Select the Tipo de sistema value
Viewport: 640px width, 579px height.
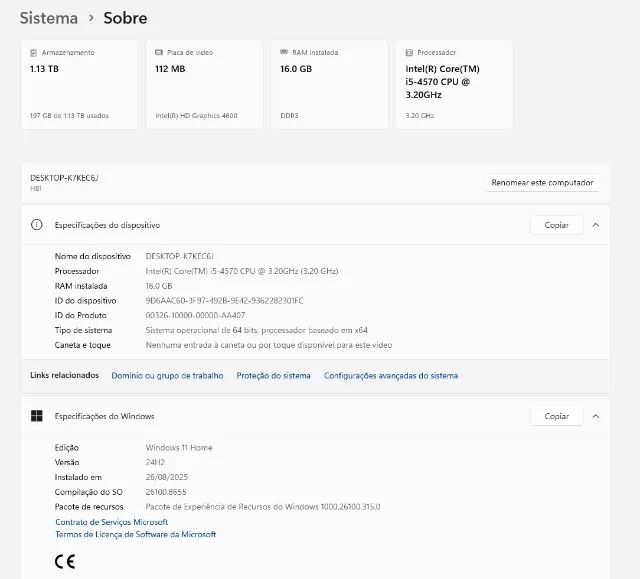(256, 330)
